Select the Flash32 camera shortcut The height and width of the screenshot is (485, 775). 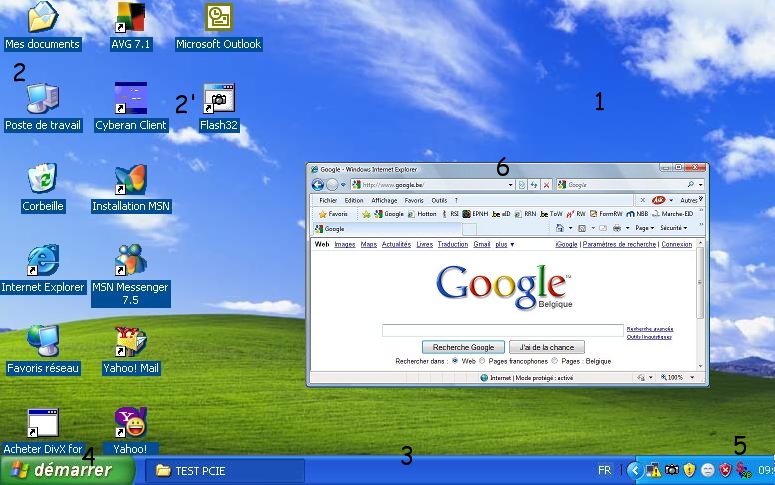click(218, 98)
